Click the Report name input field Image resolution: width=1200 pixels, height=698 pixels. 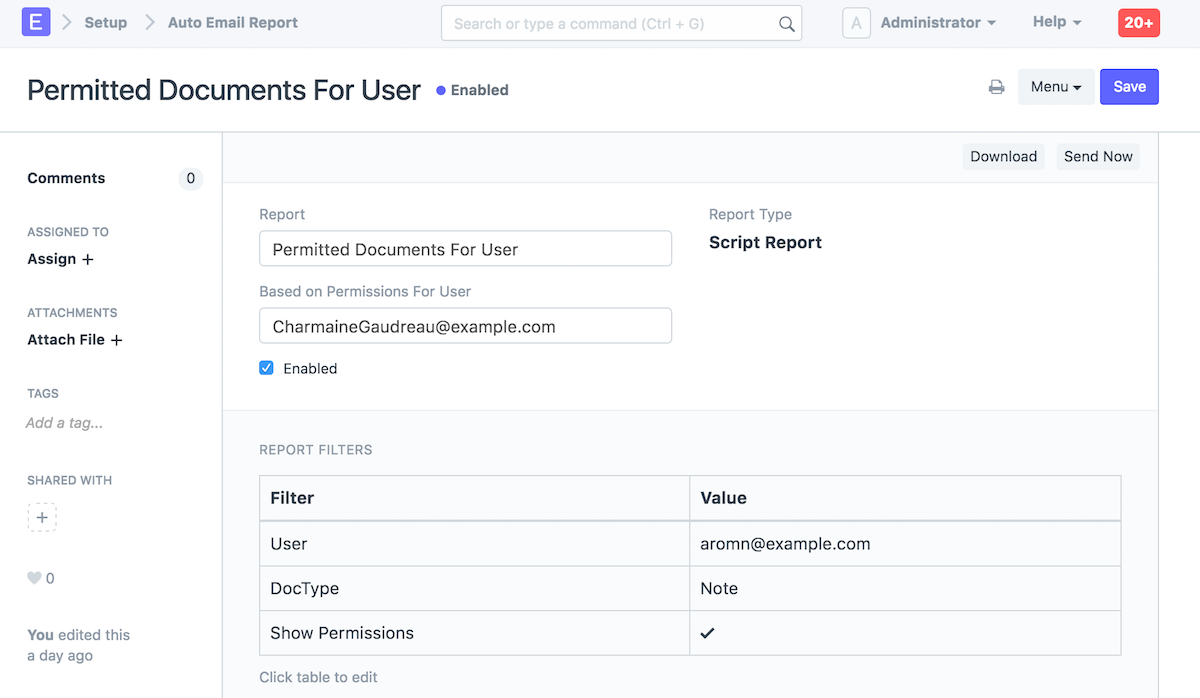coord(465,249)
